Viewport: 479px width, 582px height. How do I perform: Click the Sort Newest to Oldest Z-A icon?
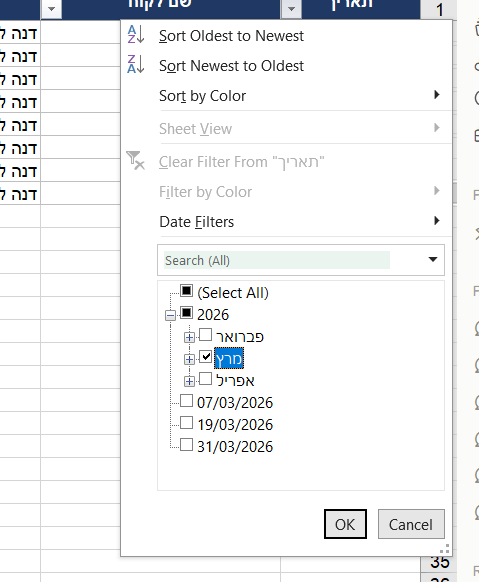pos(135,64)
